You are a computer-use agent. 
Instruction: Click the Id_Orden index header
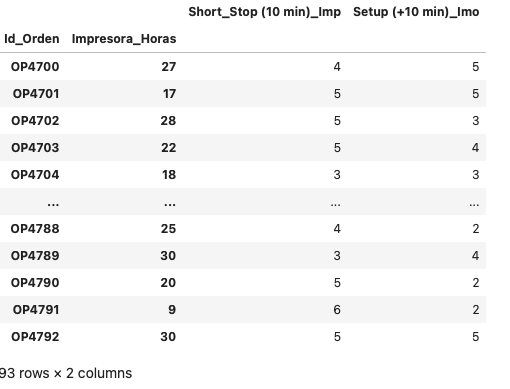click(32, 39)
